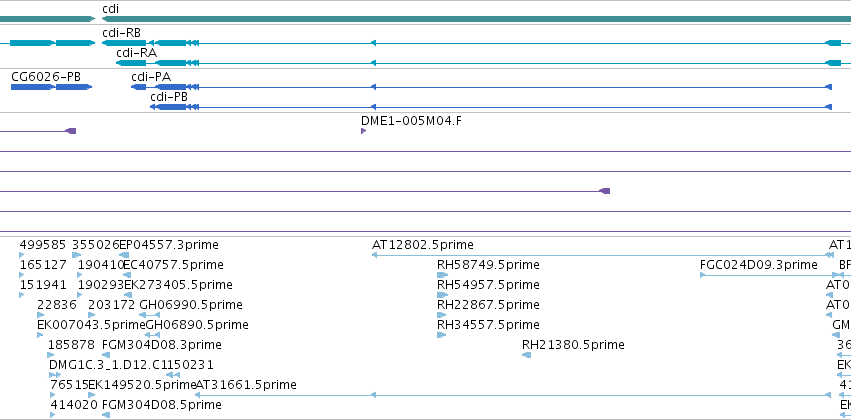This screenshot has width=851, height=420.
Task: Click the AT12802.5prime label
Action: [x=422, y=245]
